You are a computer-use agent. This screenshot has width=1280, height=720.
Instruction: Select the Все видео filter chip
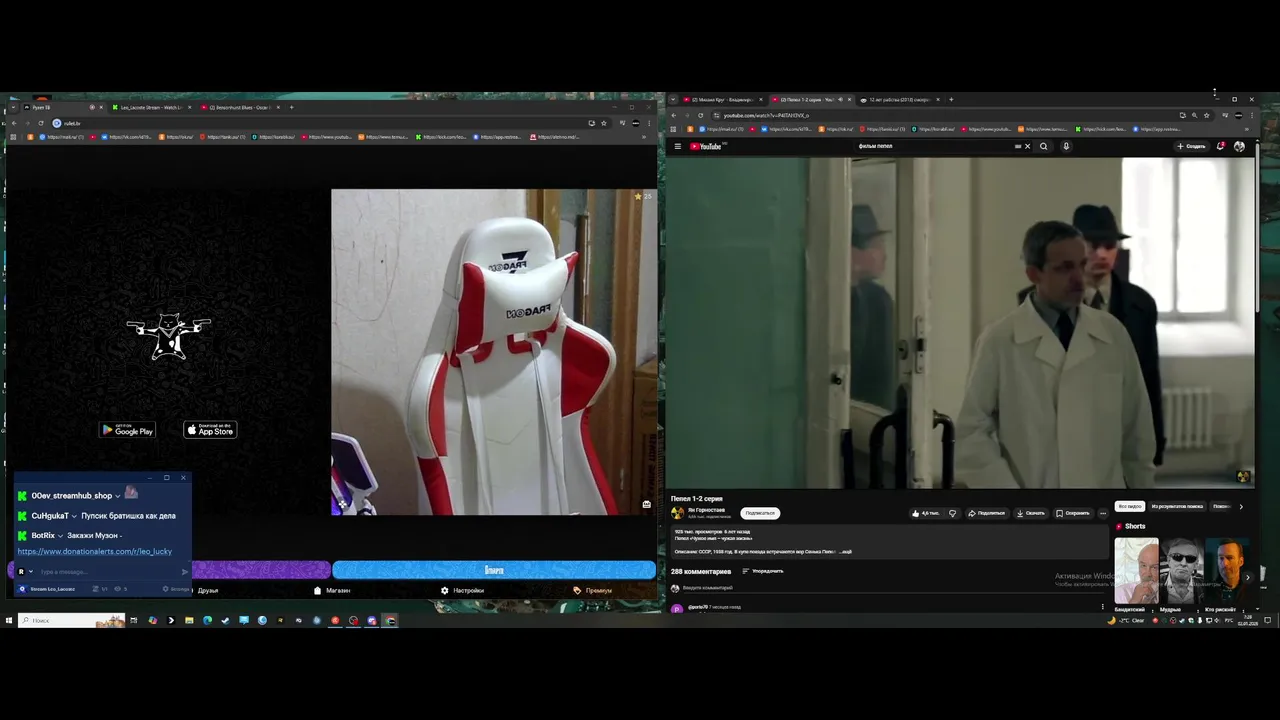1129,506
